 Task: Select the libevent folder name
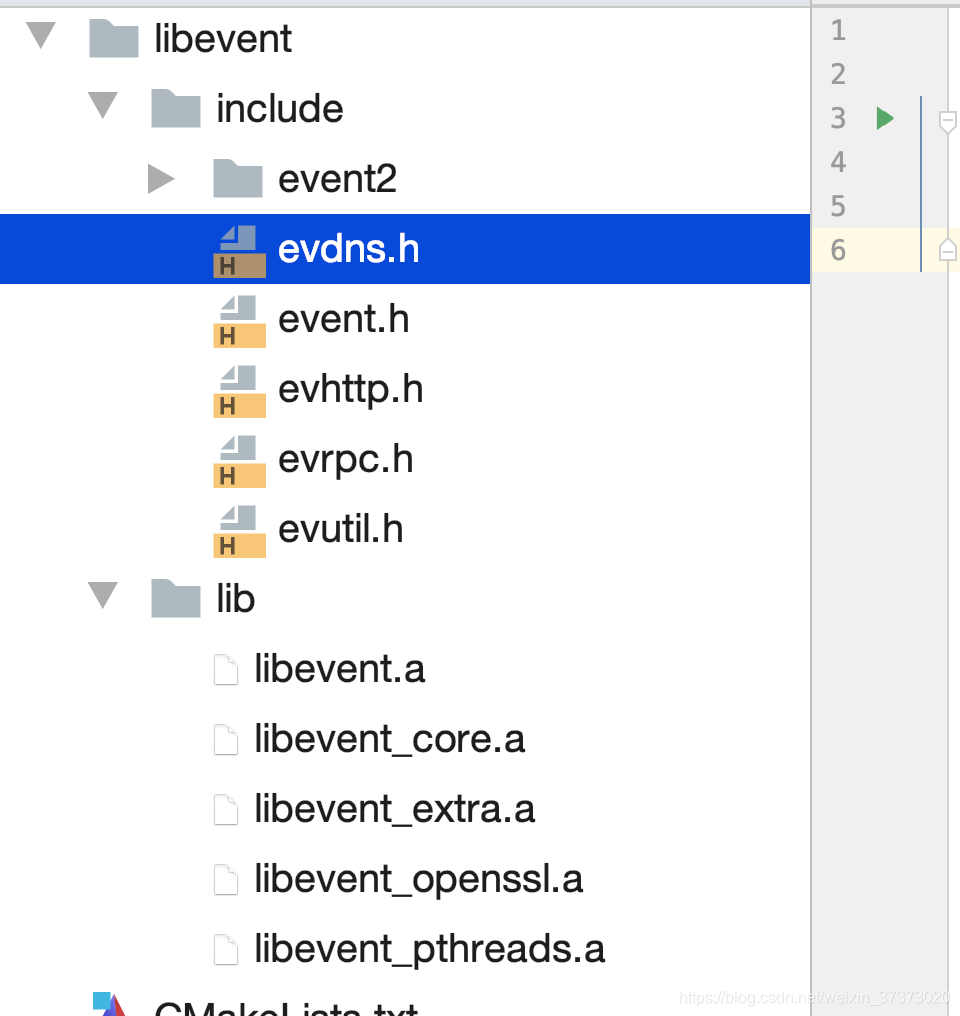[223, 39]
